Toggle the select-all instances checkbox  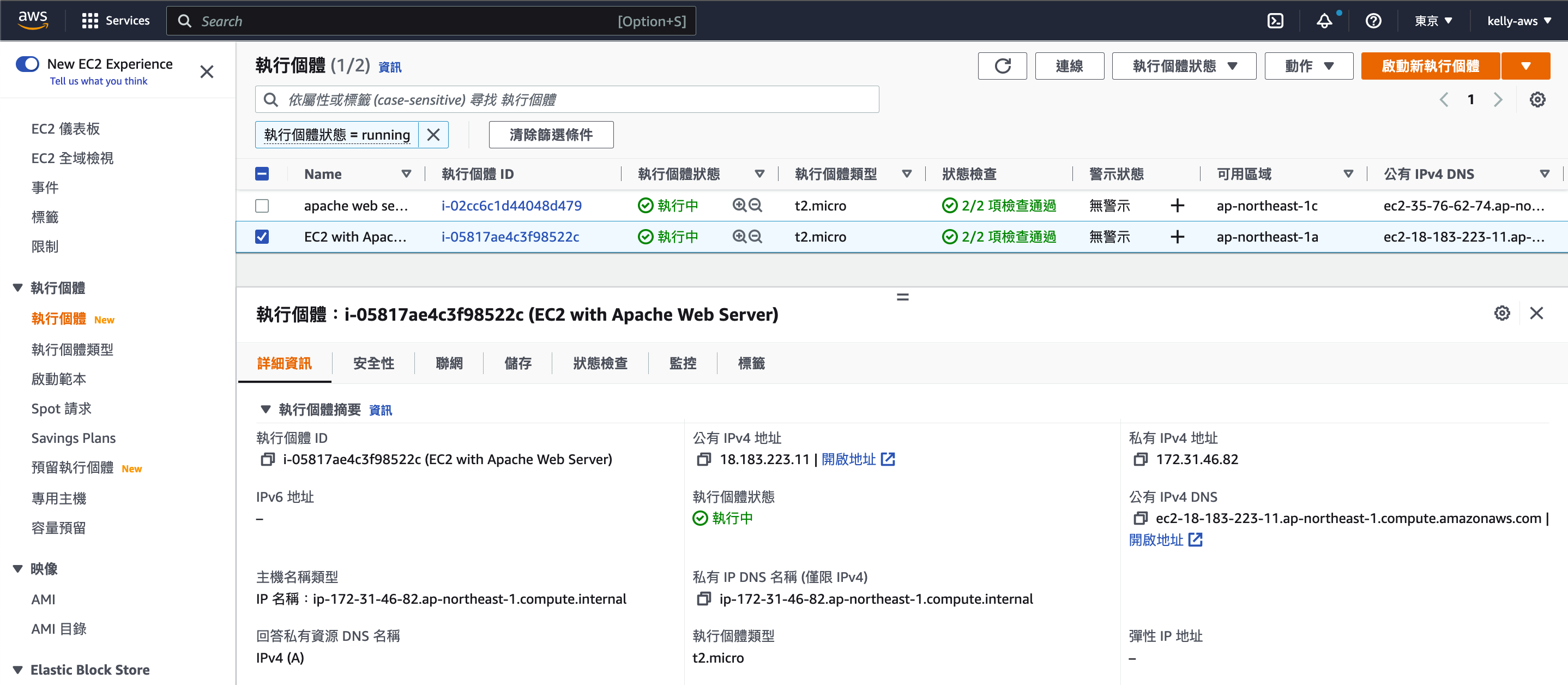pos(262,174)
